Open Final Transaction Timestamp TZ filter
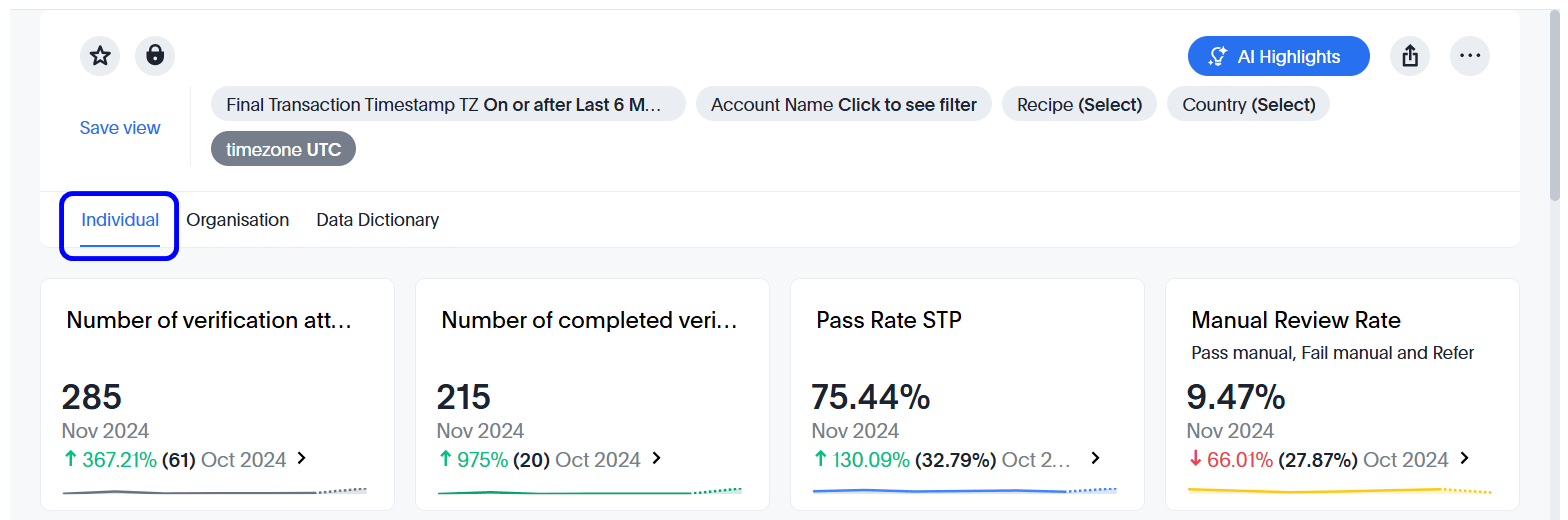The width and height of the screenshot is (1568, 520). click(x=447, y=105)
